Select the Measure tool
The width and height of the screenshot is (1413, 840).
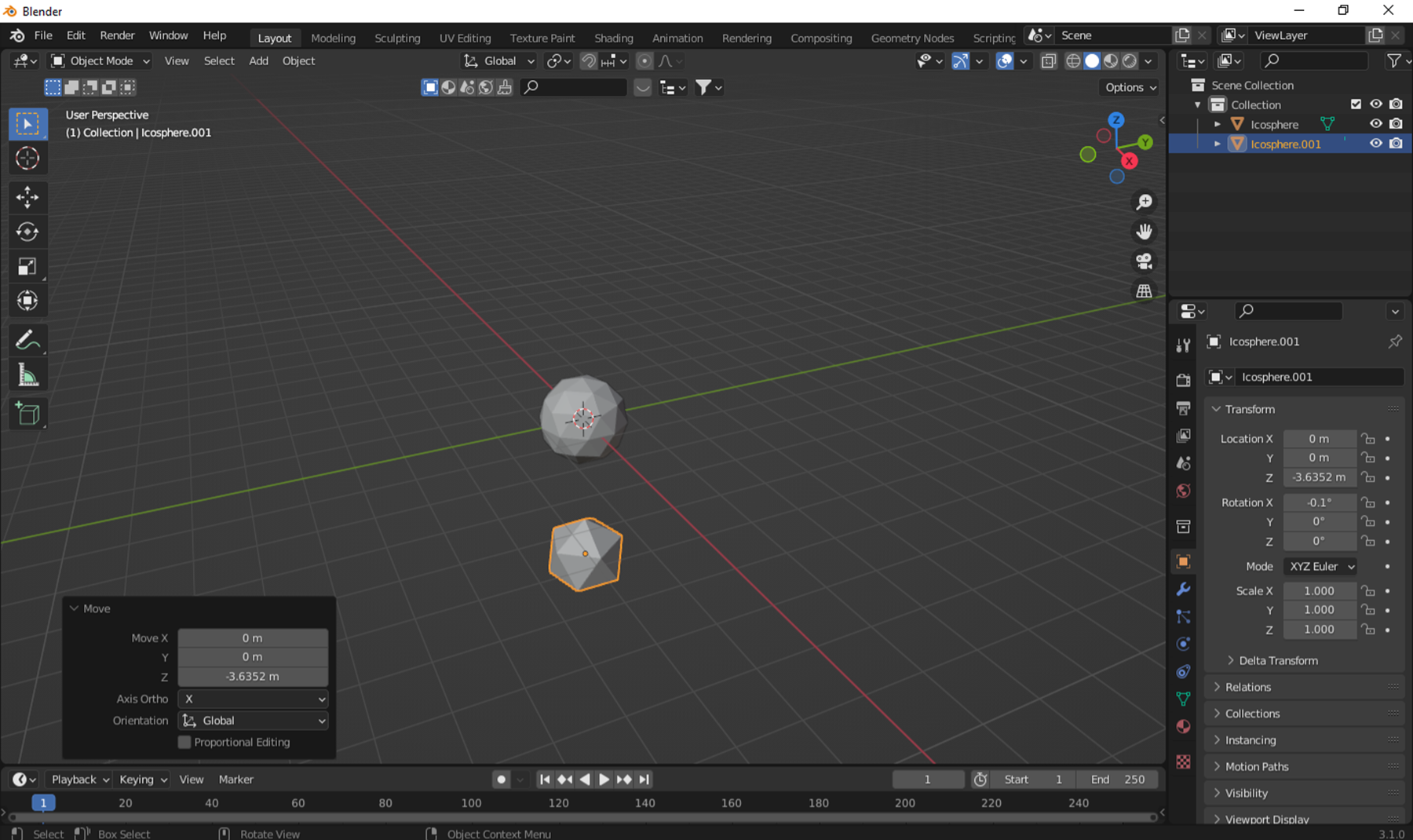27,375
